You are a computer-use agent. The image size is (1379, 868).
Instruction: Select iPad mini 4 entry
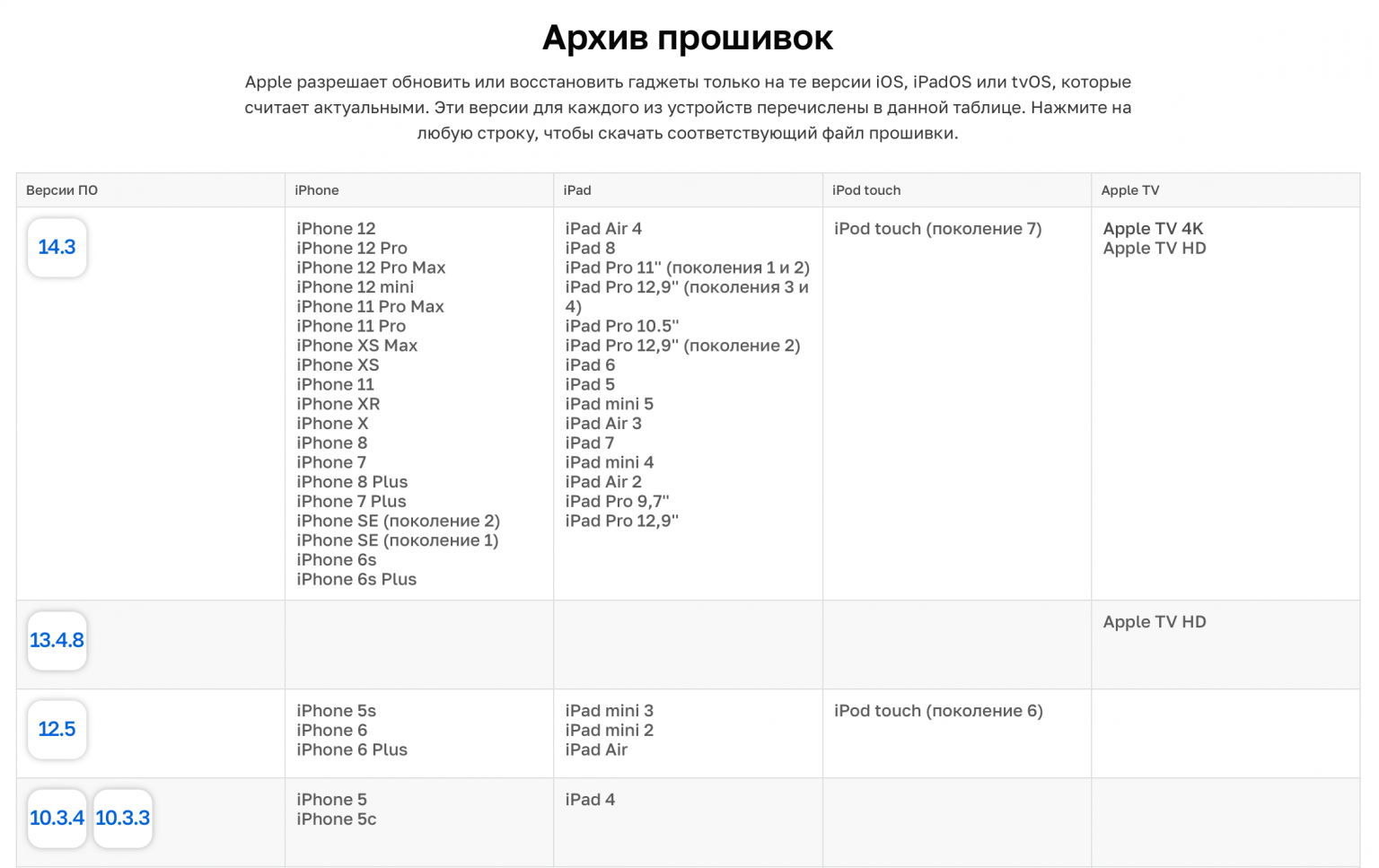[x=610, y=462]
